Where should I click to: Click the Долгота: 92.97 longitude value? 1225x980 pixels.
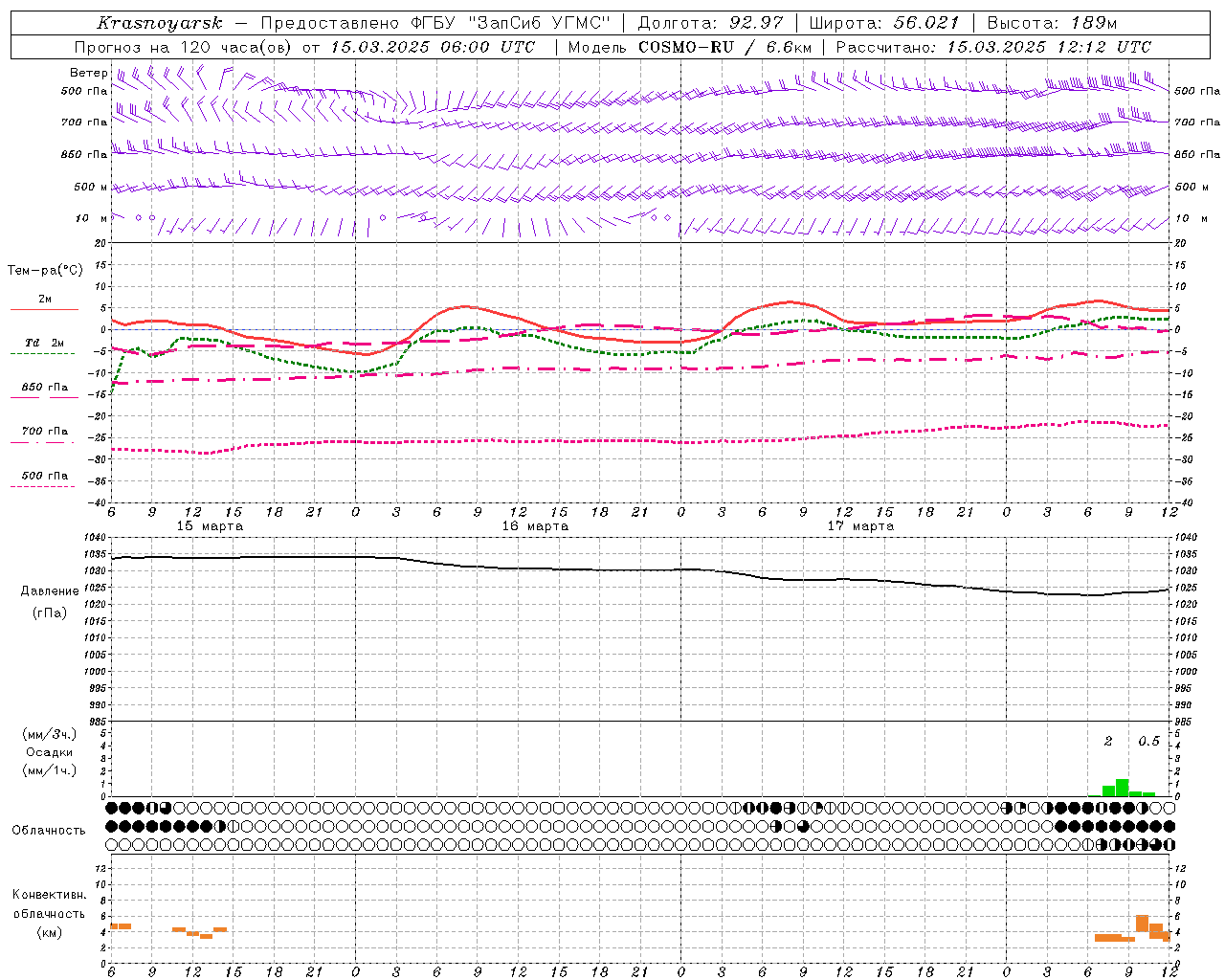pos(710,23)
